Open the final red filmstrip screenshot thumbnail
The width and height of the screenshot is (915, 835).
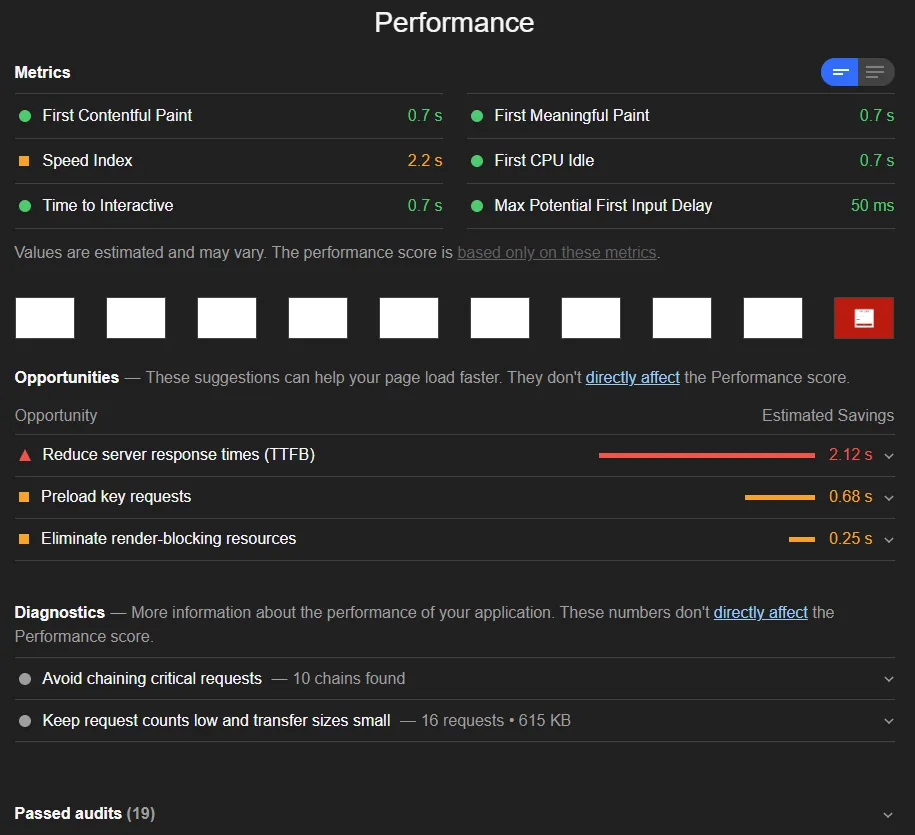(864, 318)
